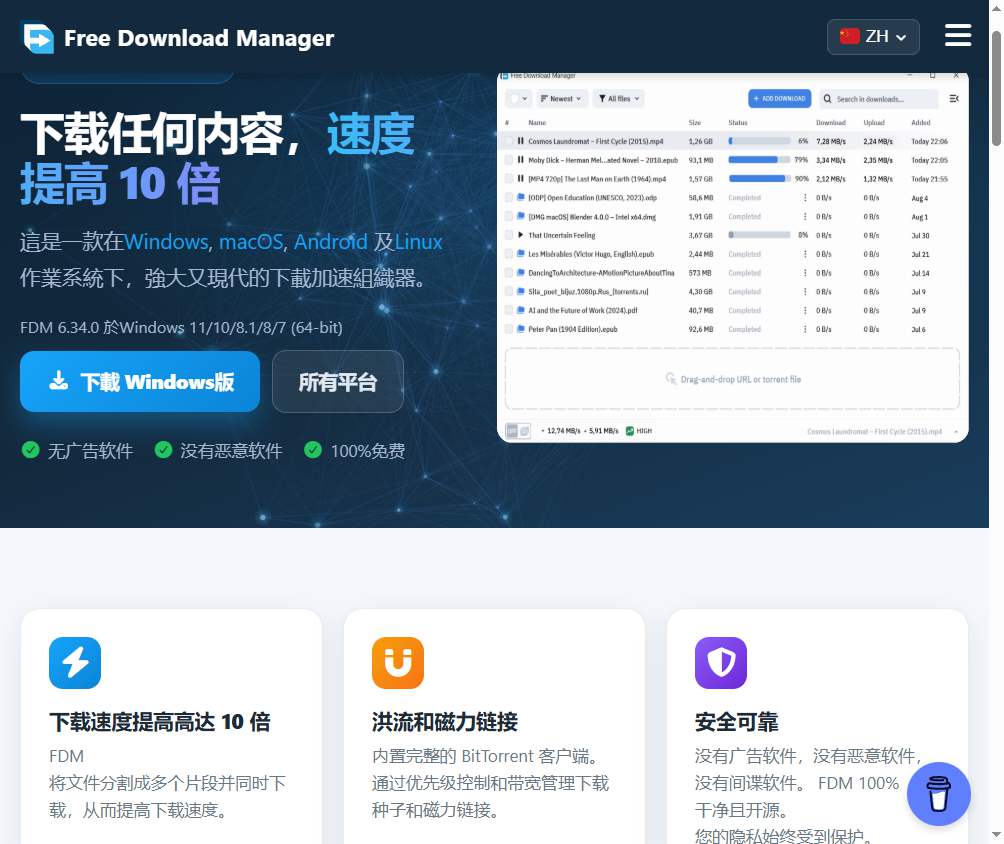1004x844 pixels.
Task: Open three-dot menu for Sita_poet row
Action: tap(805, 291)
